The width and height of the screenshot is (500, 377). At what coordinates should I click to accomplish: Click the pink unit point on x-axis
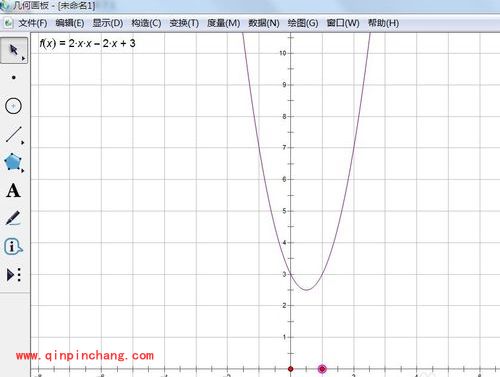[x=322, y=369]
